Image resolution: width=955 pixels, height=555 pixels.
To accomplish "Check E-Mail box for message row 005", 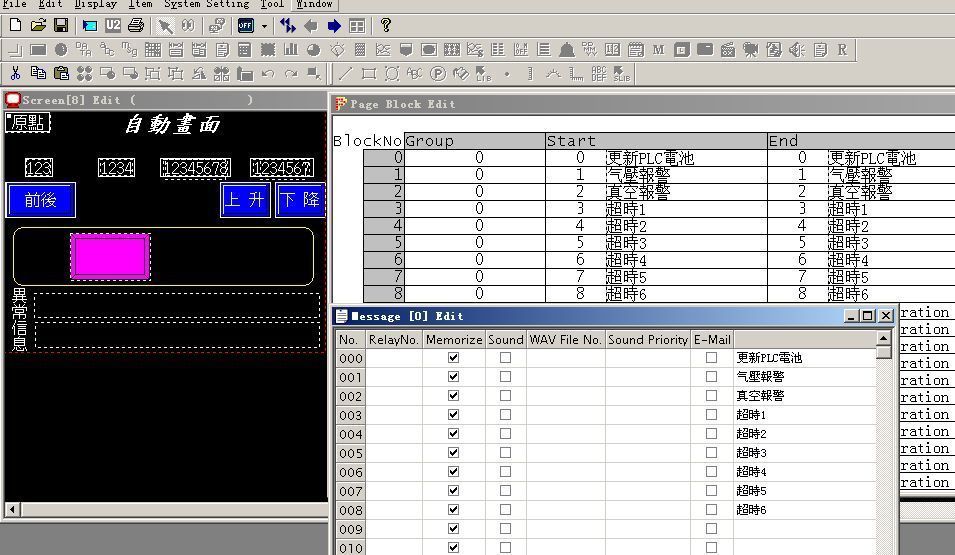I will point(711,453).
